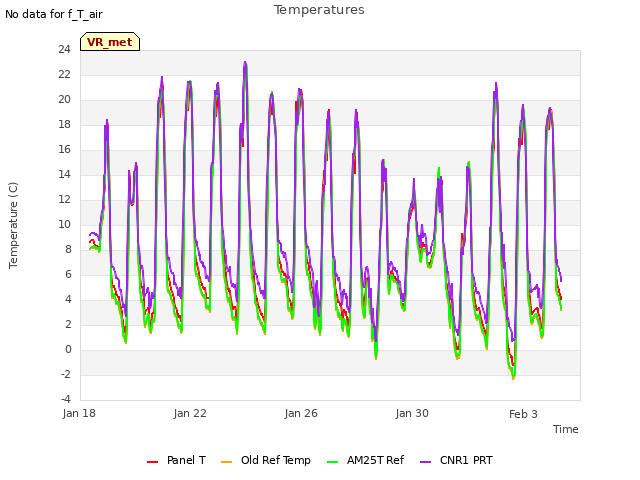Click the red Panel T legend swatch
The width and height of the screenshot is (640, 480).
tap(152, 462)
